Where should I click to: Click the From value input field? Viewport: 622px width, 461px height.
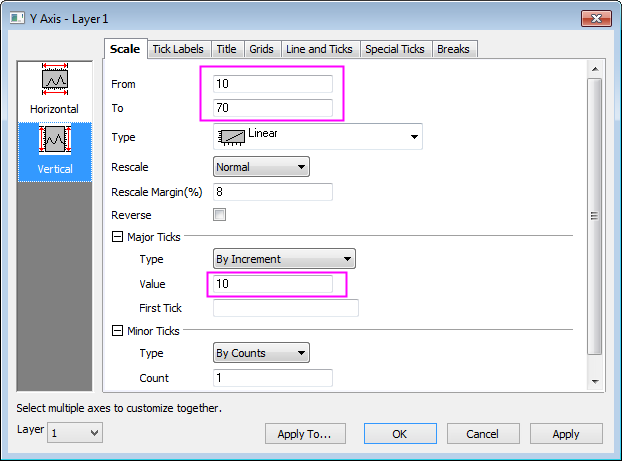(273, 84)
